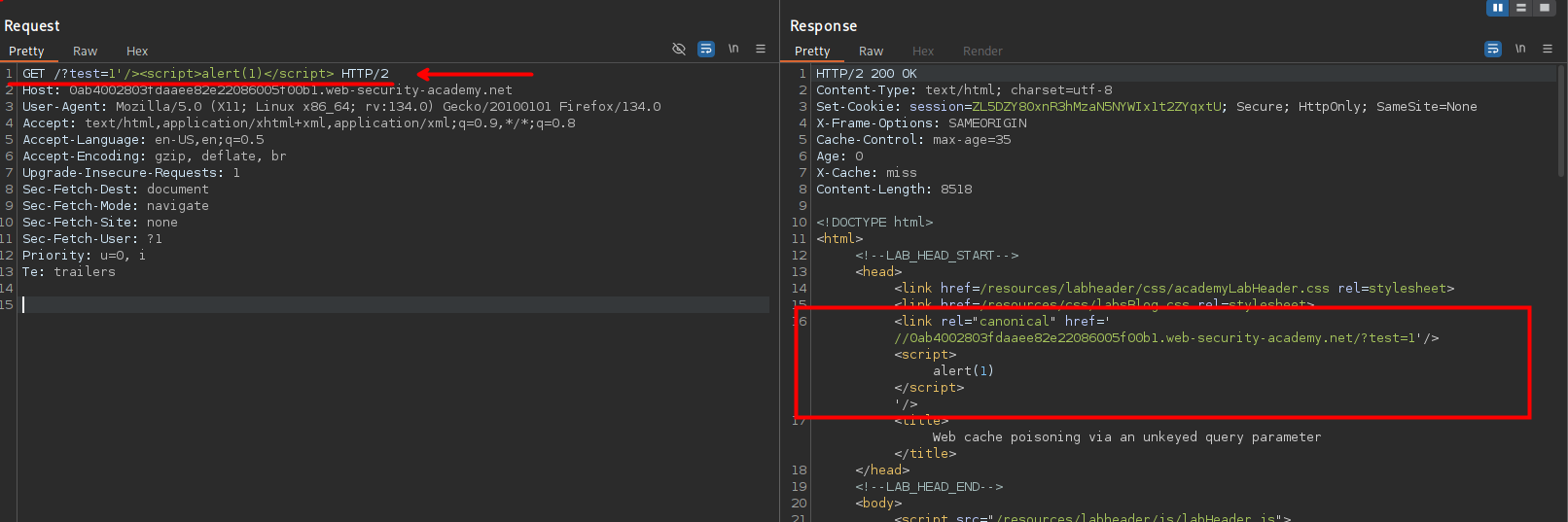The height and width of the screenshot is (522, 1568).
Task: Click the User-Agent header line
Action: 341,107
